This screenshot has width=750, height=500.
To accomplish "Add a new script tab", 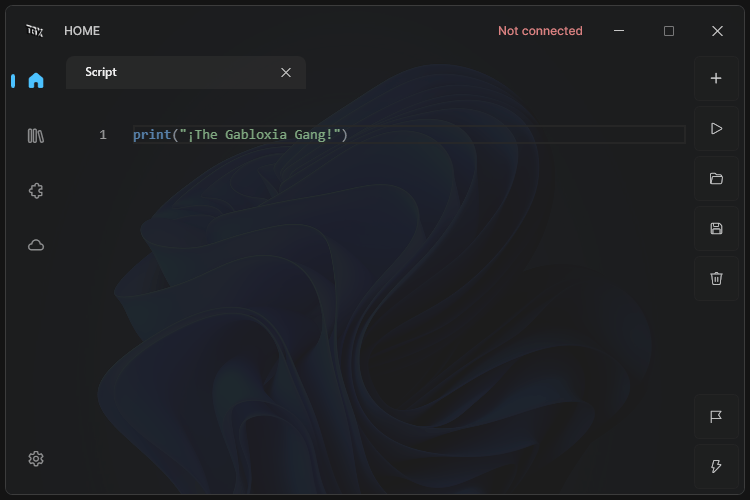I will click(x=716, y=79).
